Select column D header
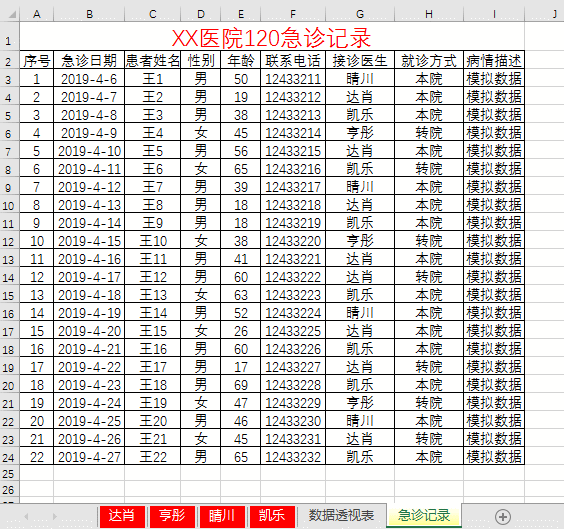This screenshot has height=529, width=564. 201,14
